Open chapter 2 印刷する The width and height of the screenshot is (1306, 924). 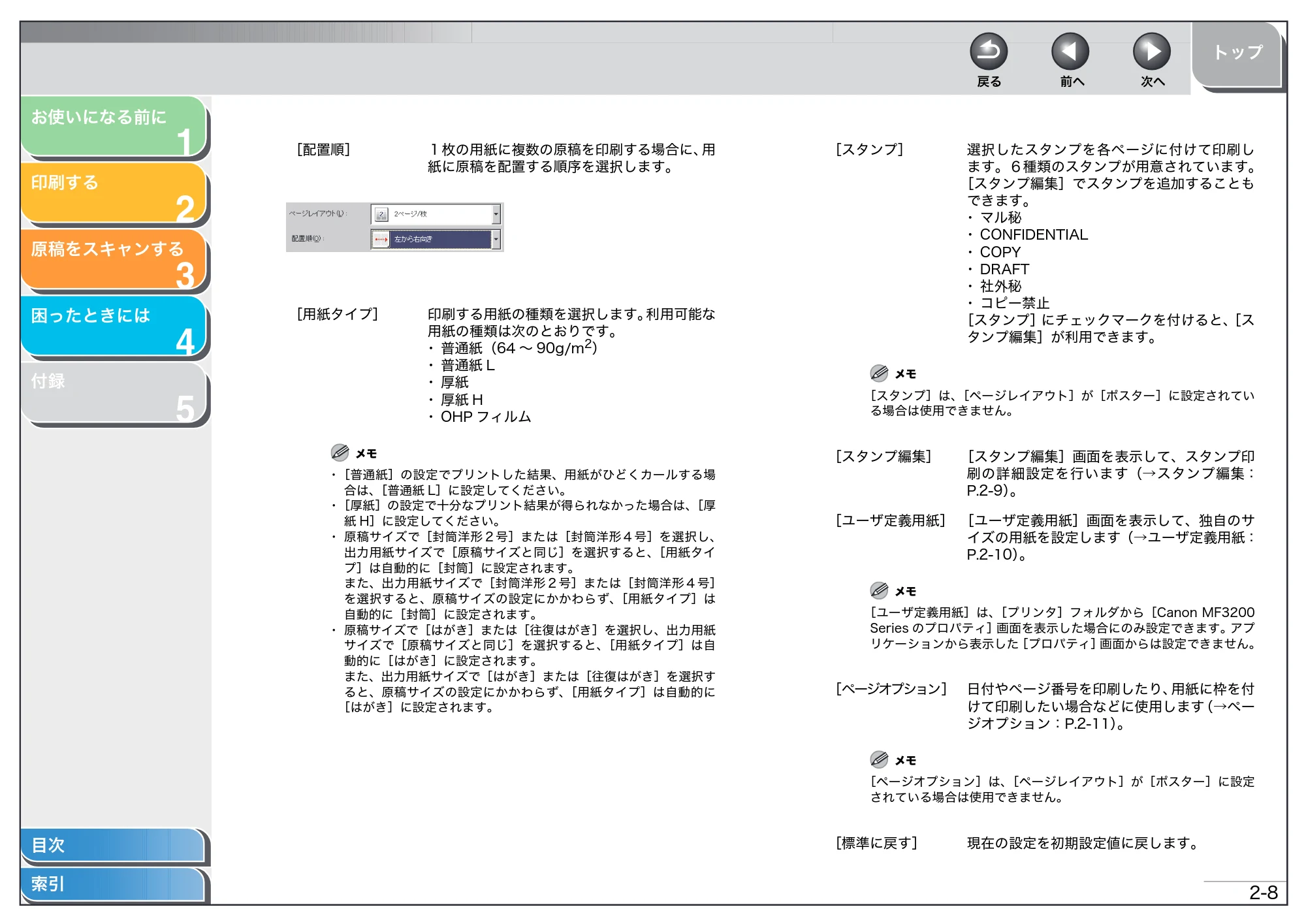(114, 193)
